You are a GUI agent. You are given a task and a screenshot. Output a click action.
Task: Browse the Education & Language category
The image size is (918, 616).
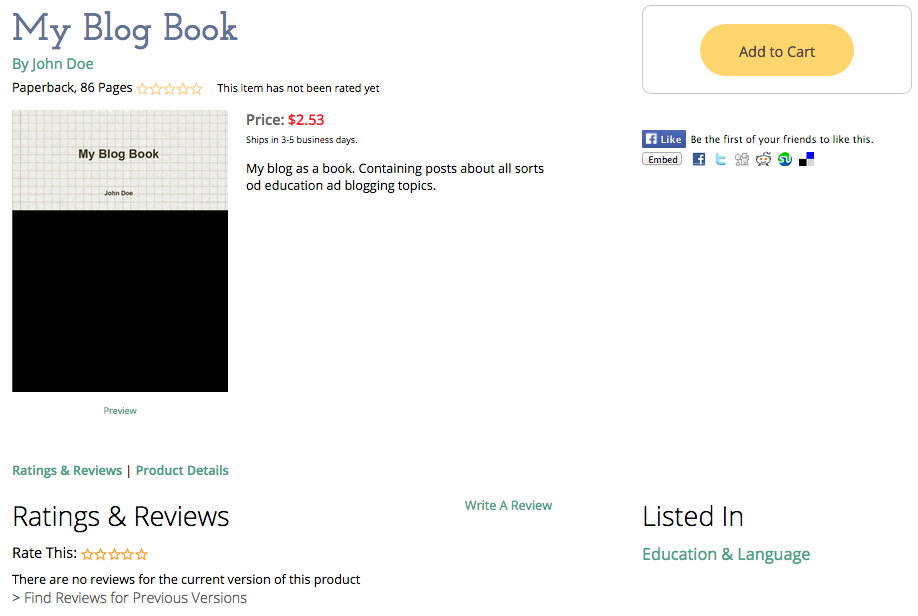725,554
